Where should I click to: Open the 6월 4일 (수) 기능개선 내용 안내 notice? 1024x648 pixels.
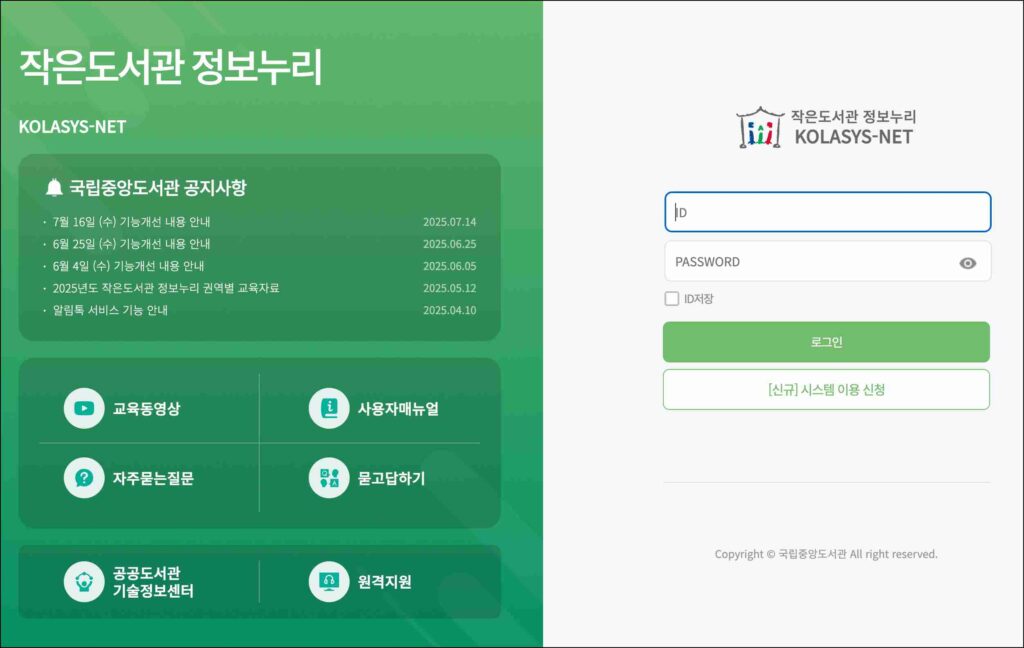128,266
